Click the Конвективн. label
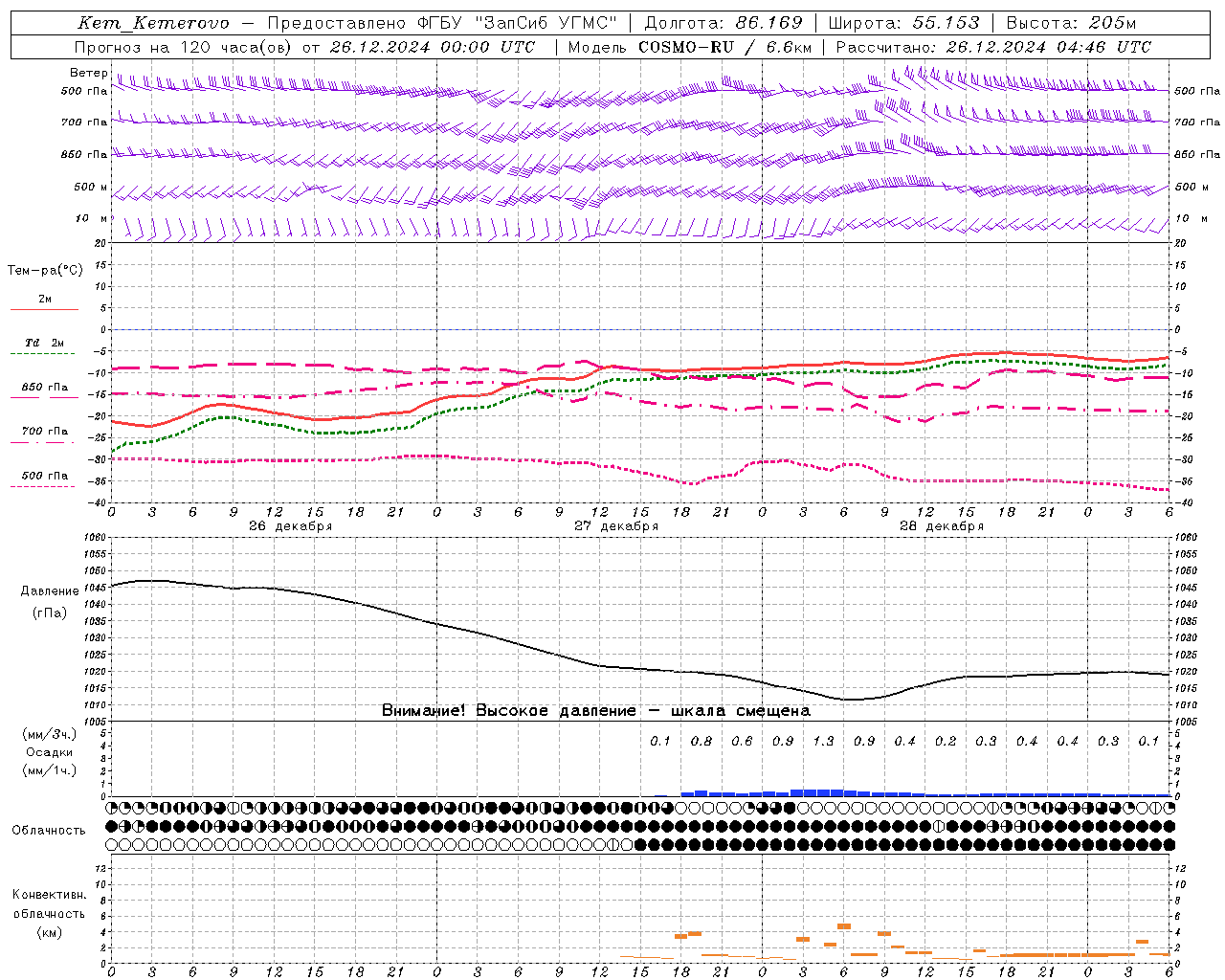Screen dimensions: 1225x980 click(50, 895)
